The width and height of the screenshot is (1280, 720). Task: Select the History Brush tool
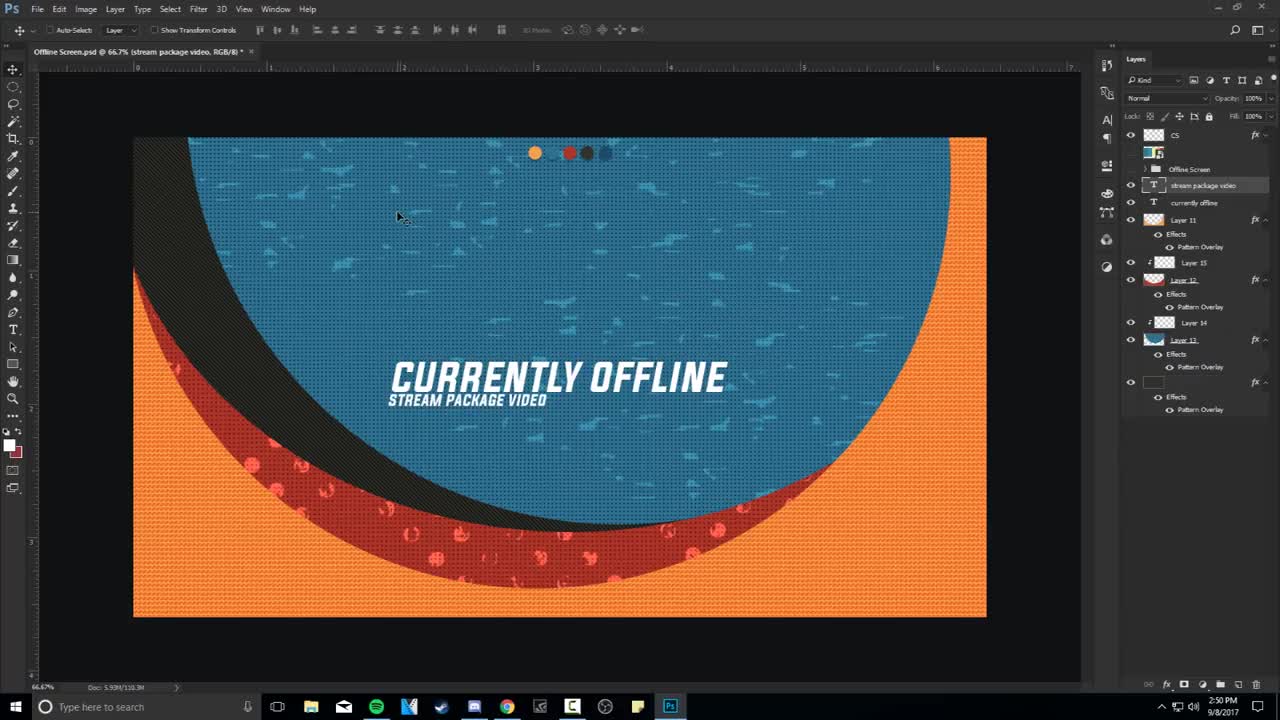click(13, 225)
